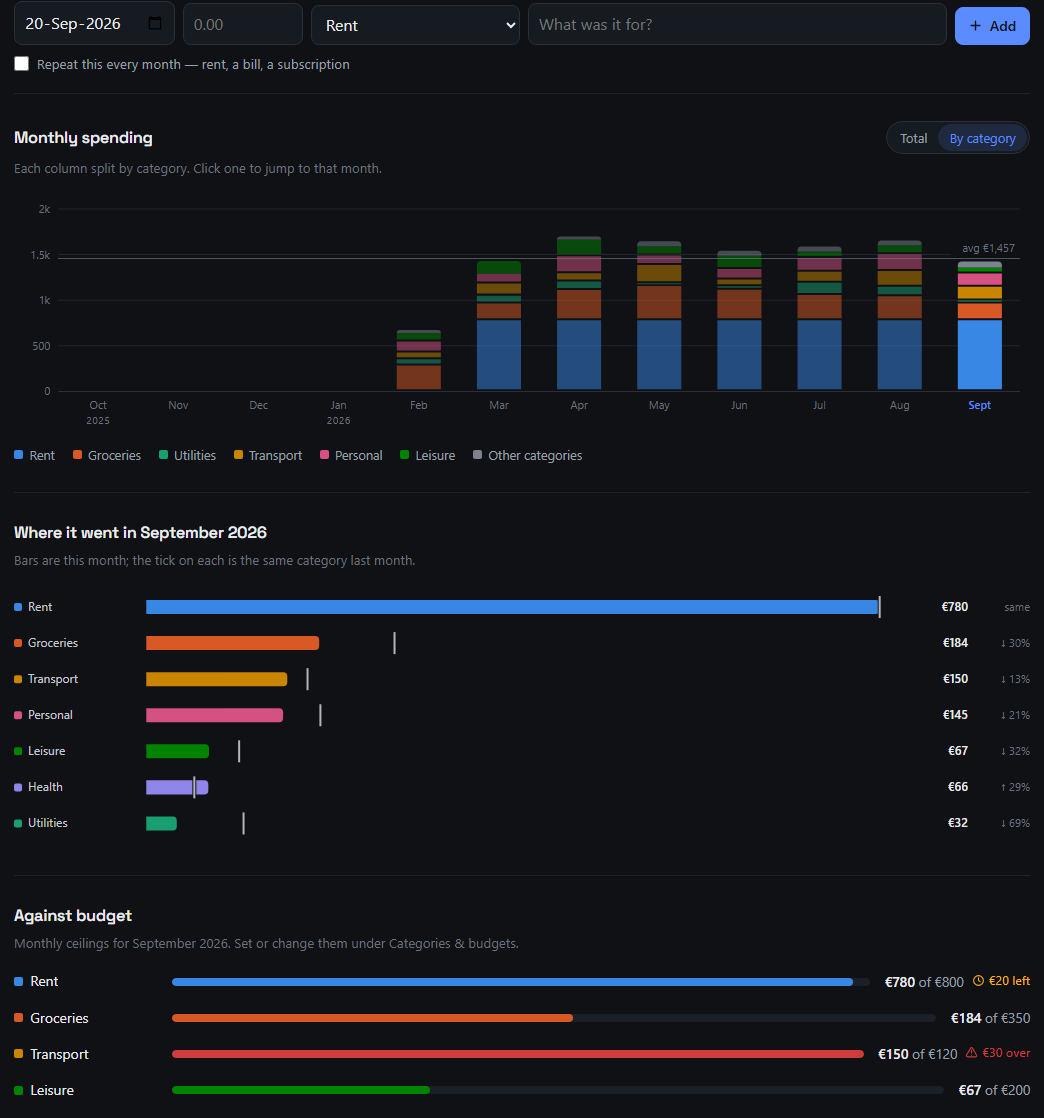Viewport: 1044px width, 1118px height.
Task: Switch chart view to Total
Action: (914, 138)
